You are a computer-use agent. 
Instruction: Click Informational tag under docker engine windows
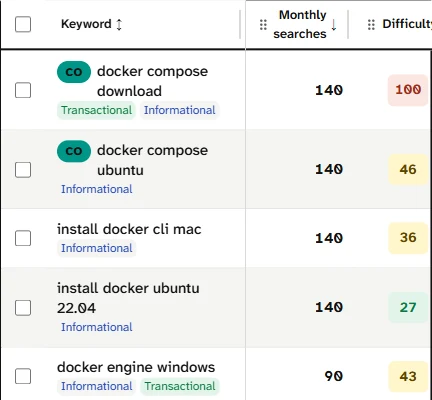pyautogui.click(x=97, y=386)
